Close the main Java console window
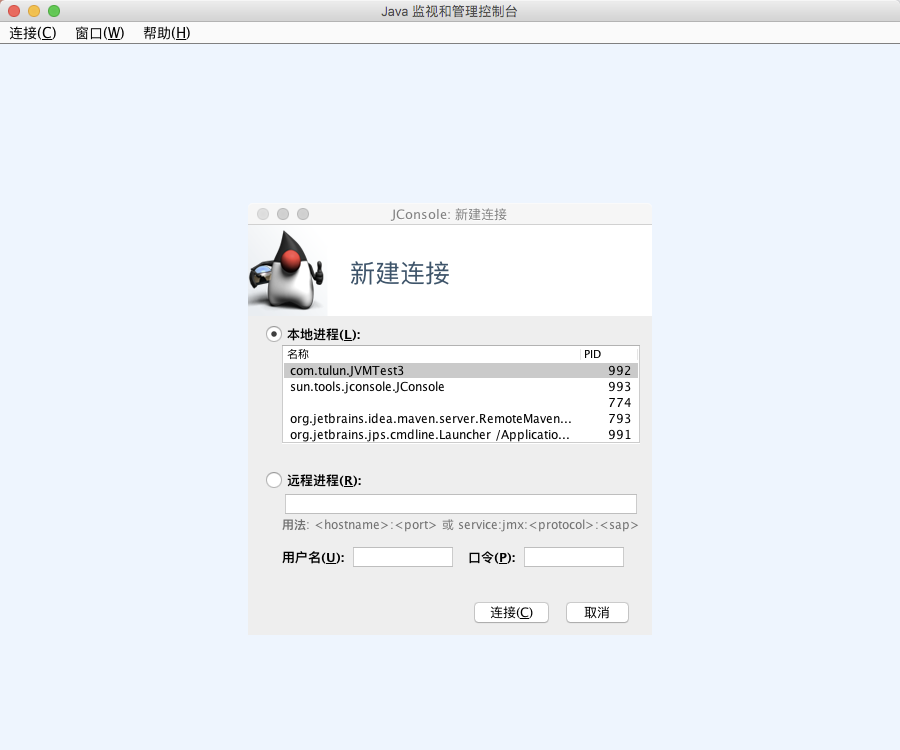This screenshot has height=750, width=900. (x=14, y=11)
